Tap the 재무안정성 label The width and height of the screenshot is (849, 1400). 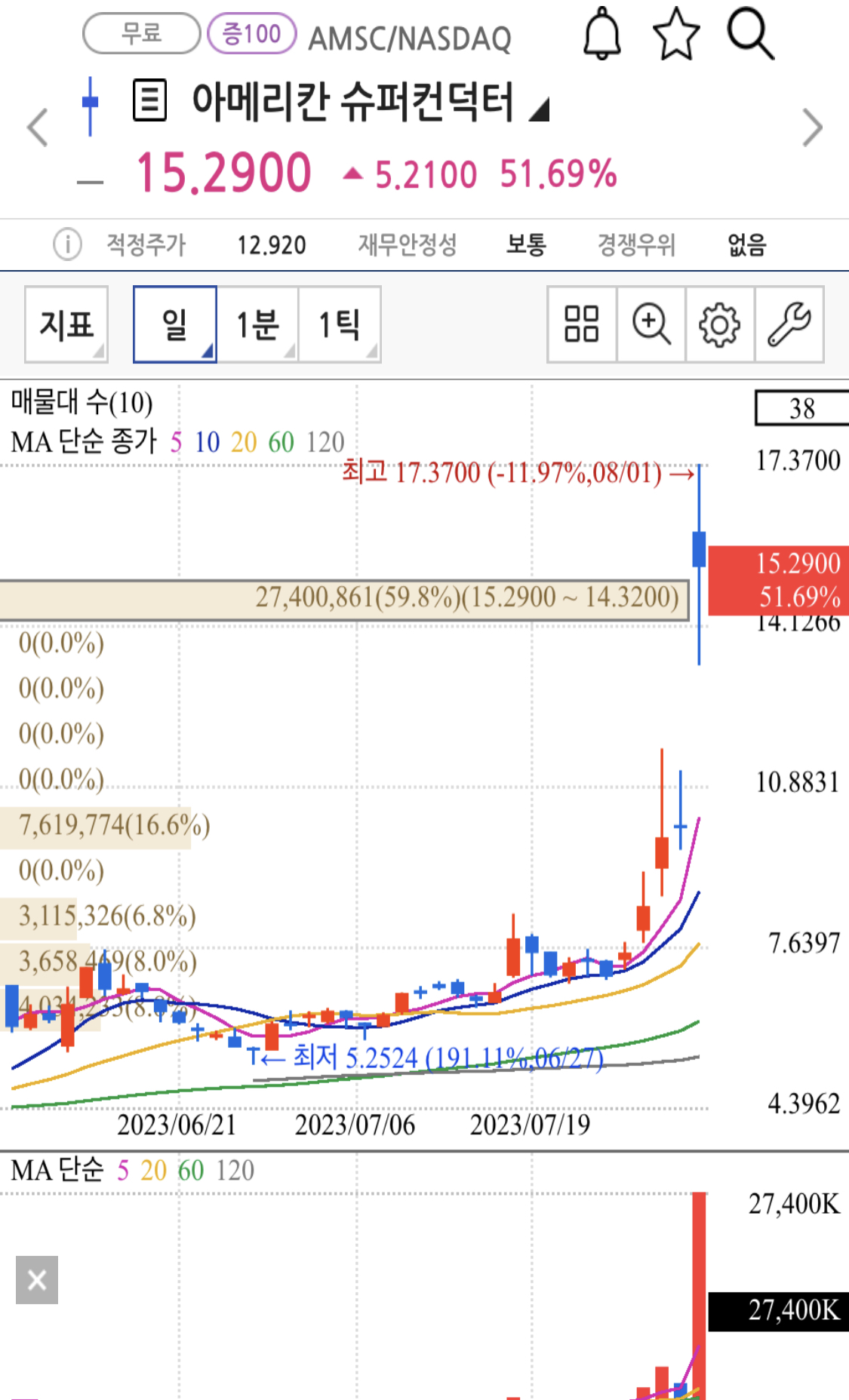[408, 244]
